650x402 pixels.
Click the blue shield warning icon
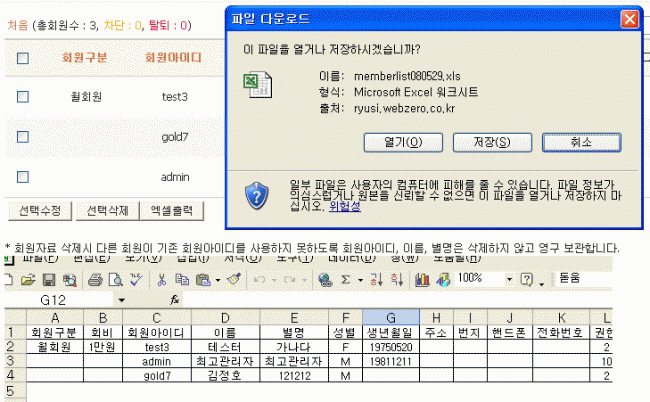[x=257, y=196]
